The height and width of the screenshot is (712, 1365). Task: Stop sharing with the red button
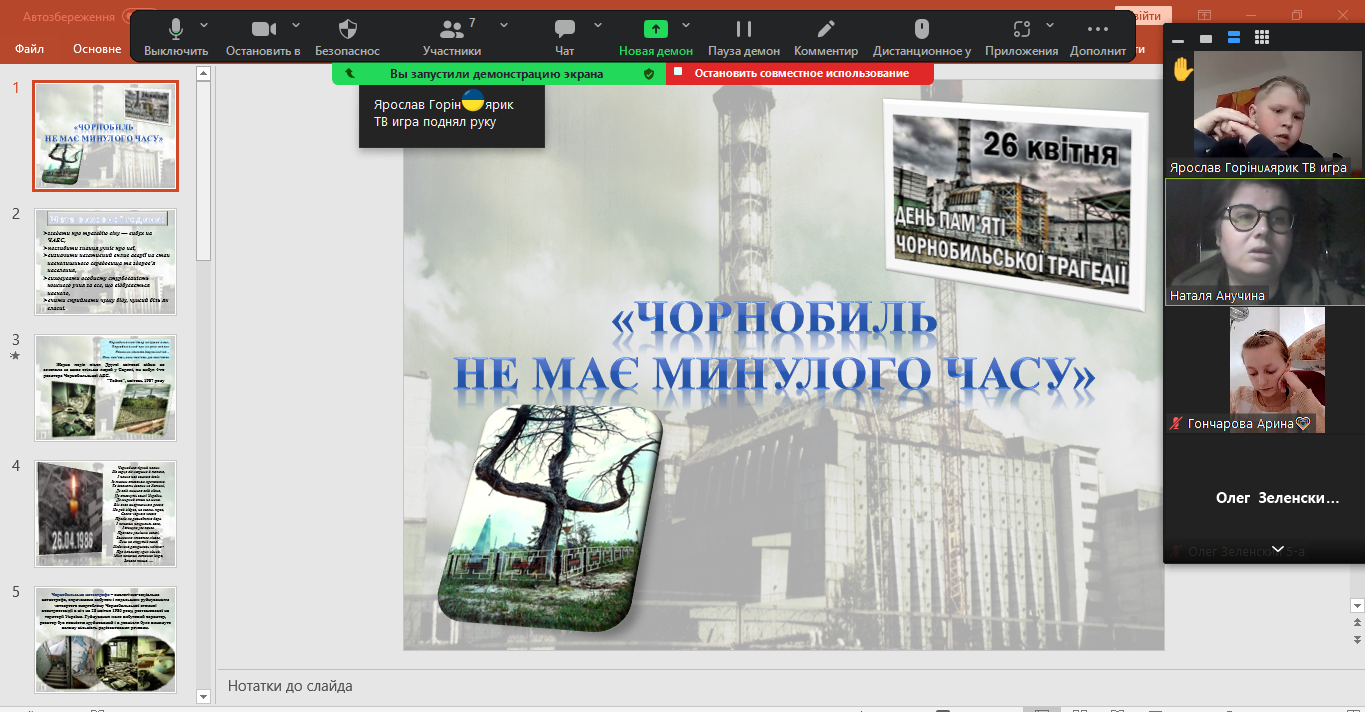coord(799,73)
